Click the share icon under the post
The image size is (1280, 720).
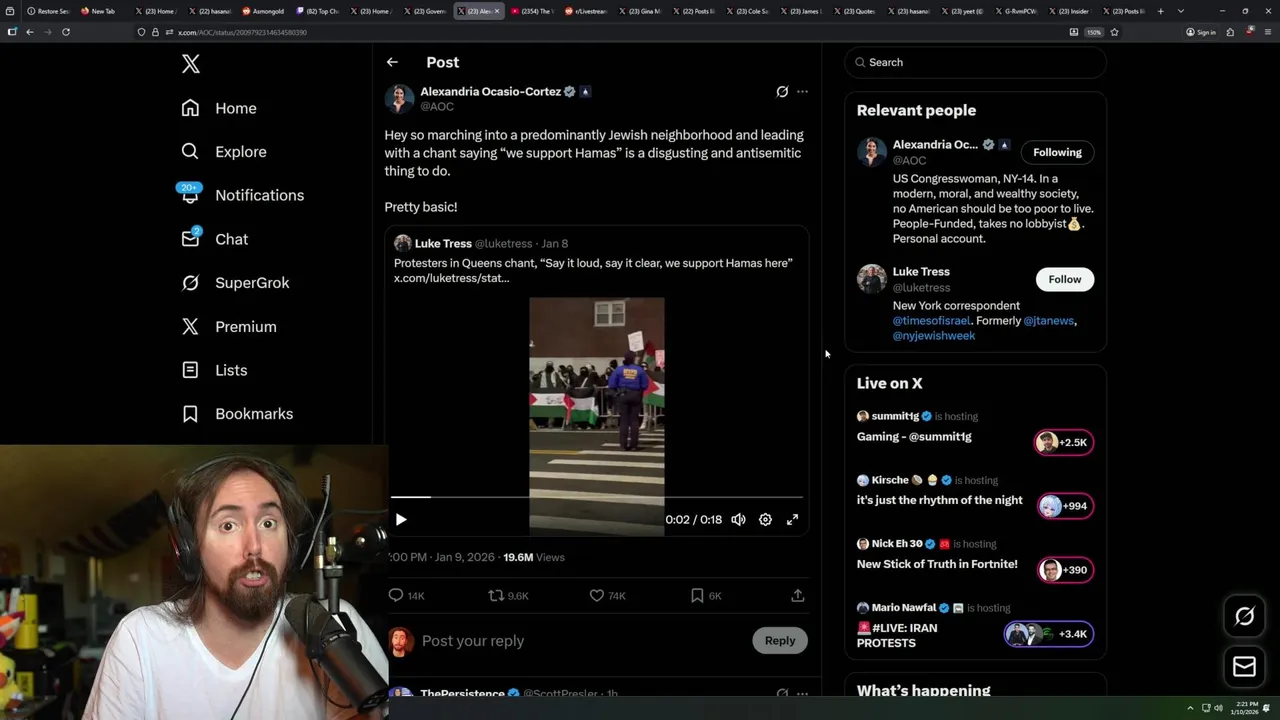797,595
